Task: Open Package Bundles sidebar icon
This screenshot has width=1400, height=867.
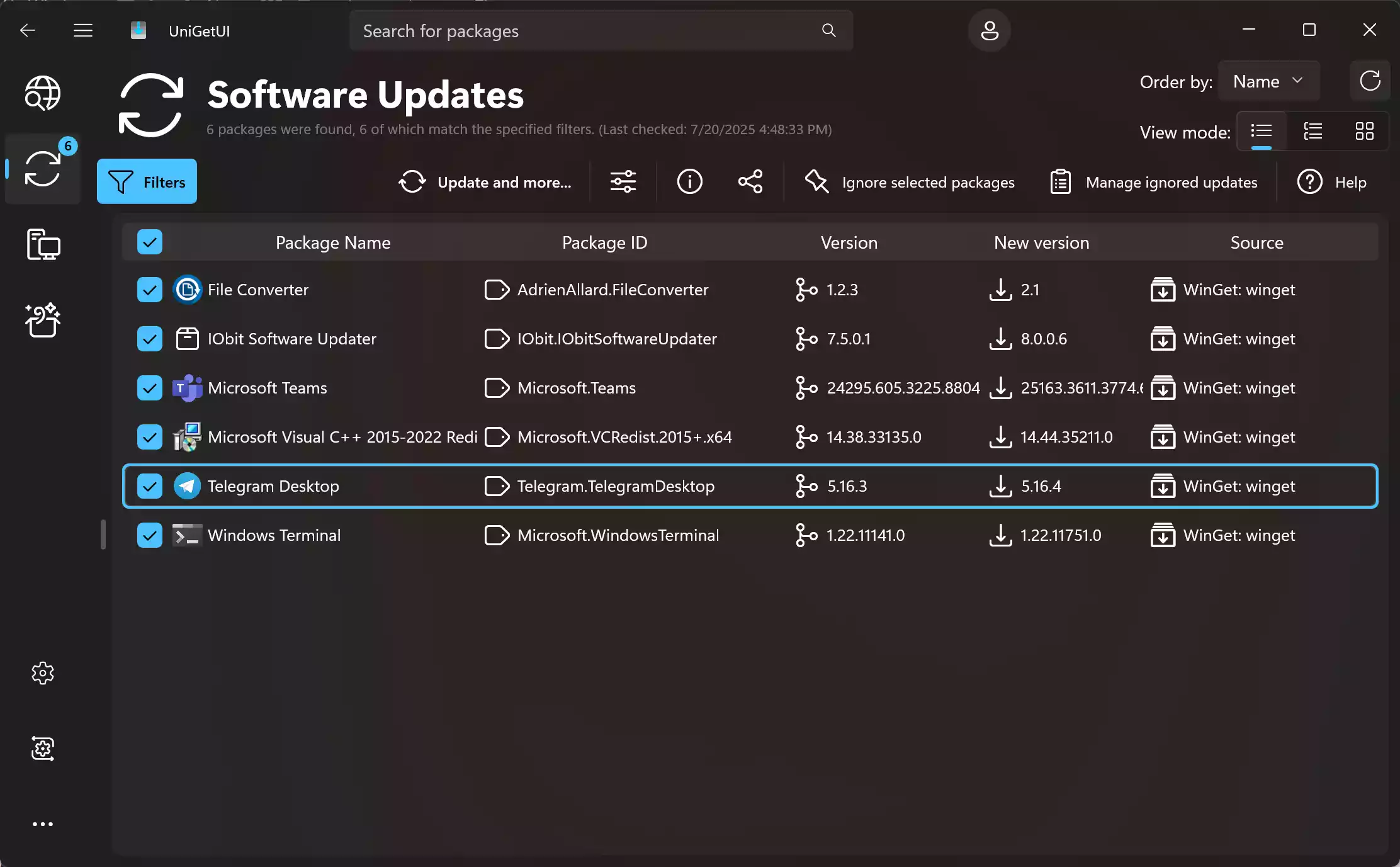Action: click(43, 320)
